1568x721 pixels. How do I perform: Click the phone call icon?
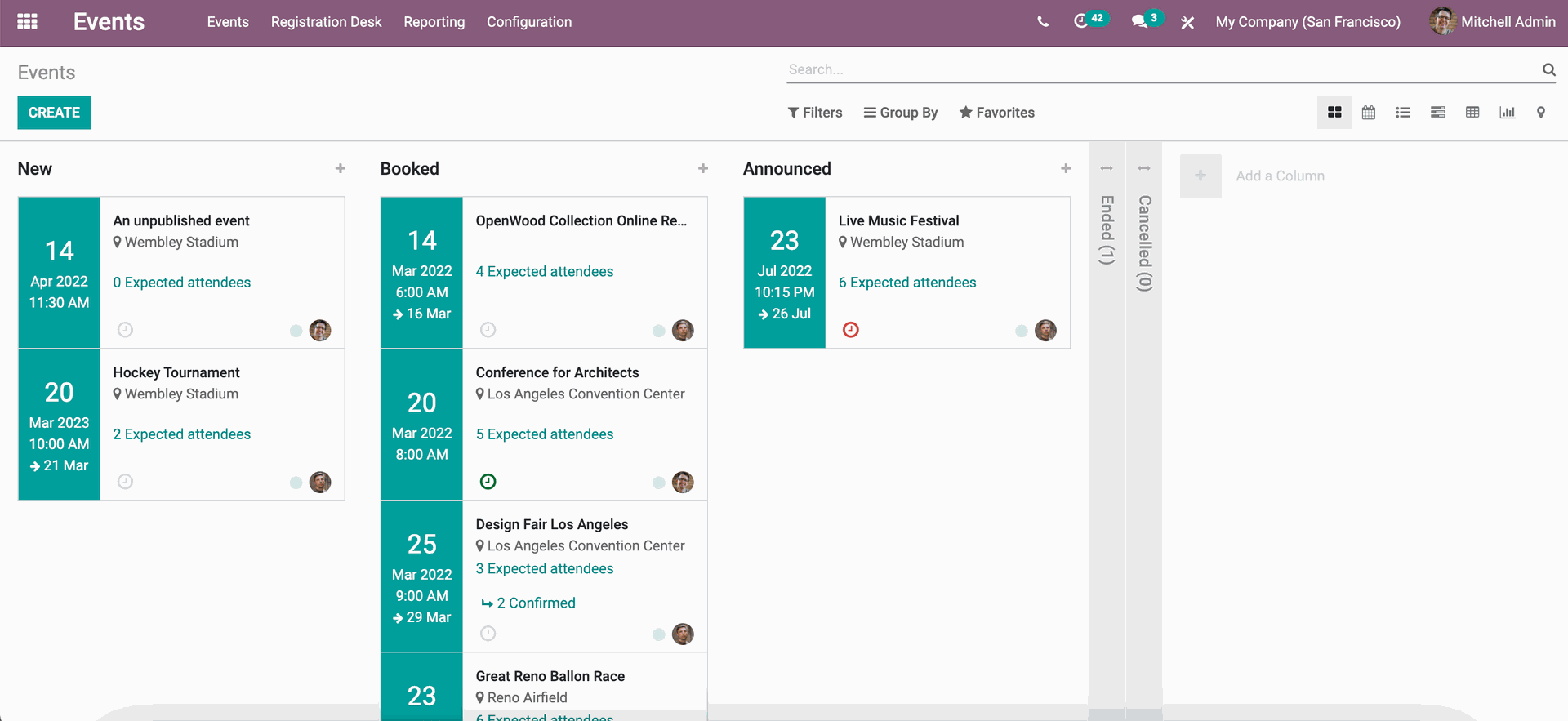(1043, 22)
